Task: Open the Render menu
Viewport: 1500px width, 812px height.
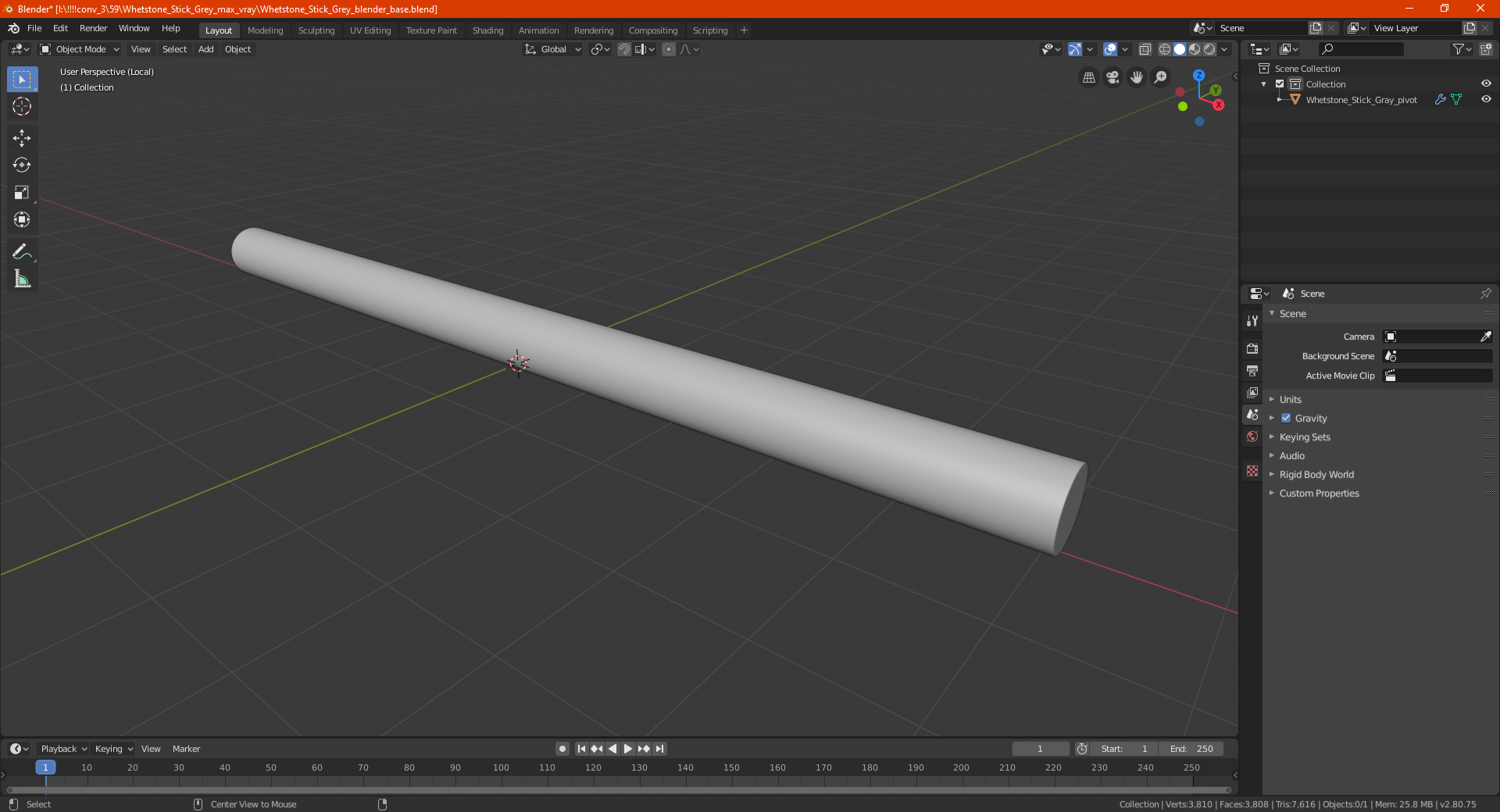Action: tap(93, 28)
